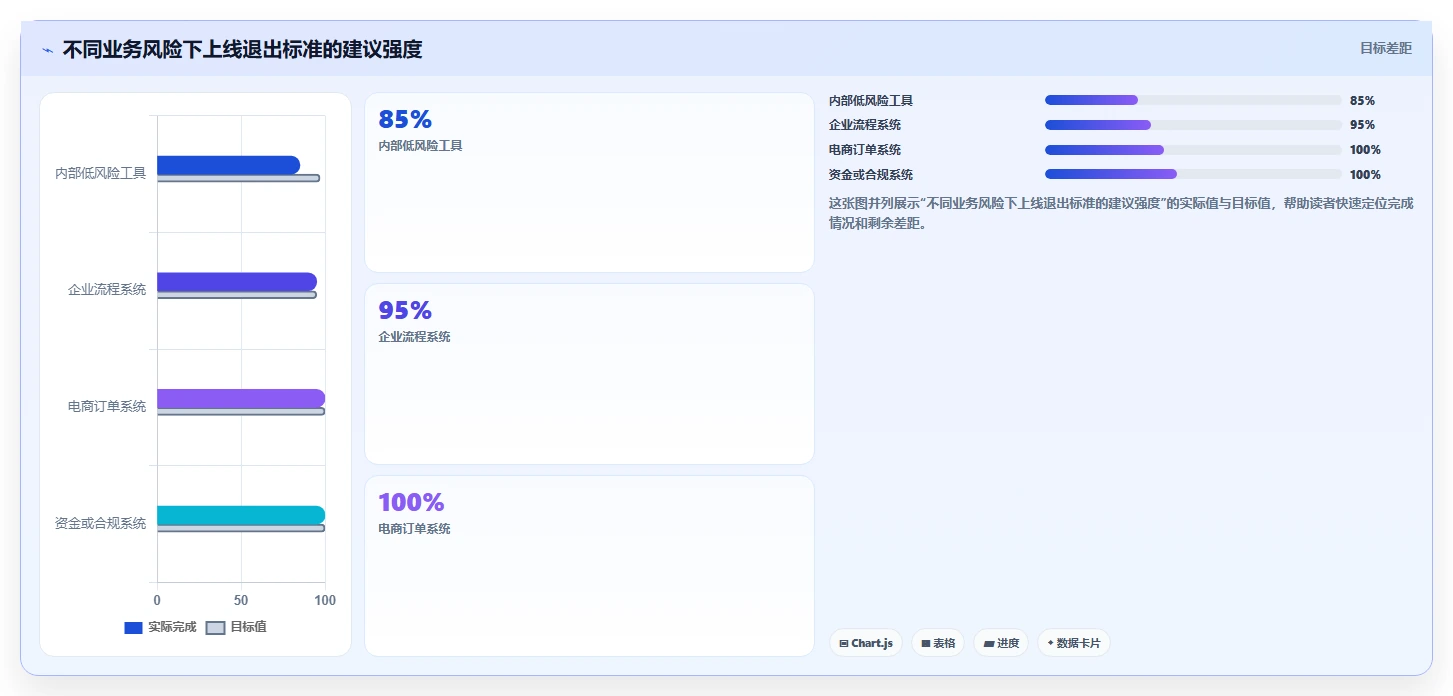Click the 内部低风险工具 label in progress list
This screenshot has height=696, width=1453.
pos(871,101)
